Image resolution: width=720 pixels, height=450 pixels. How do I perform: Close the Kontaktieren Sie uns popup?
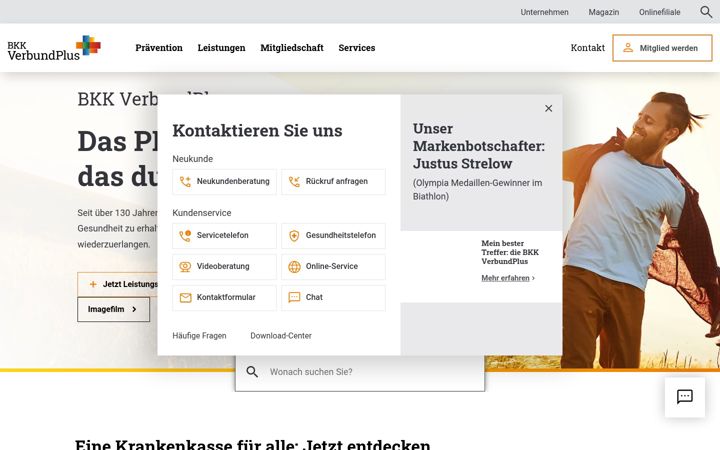click(x=548, y=108)
